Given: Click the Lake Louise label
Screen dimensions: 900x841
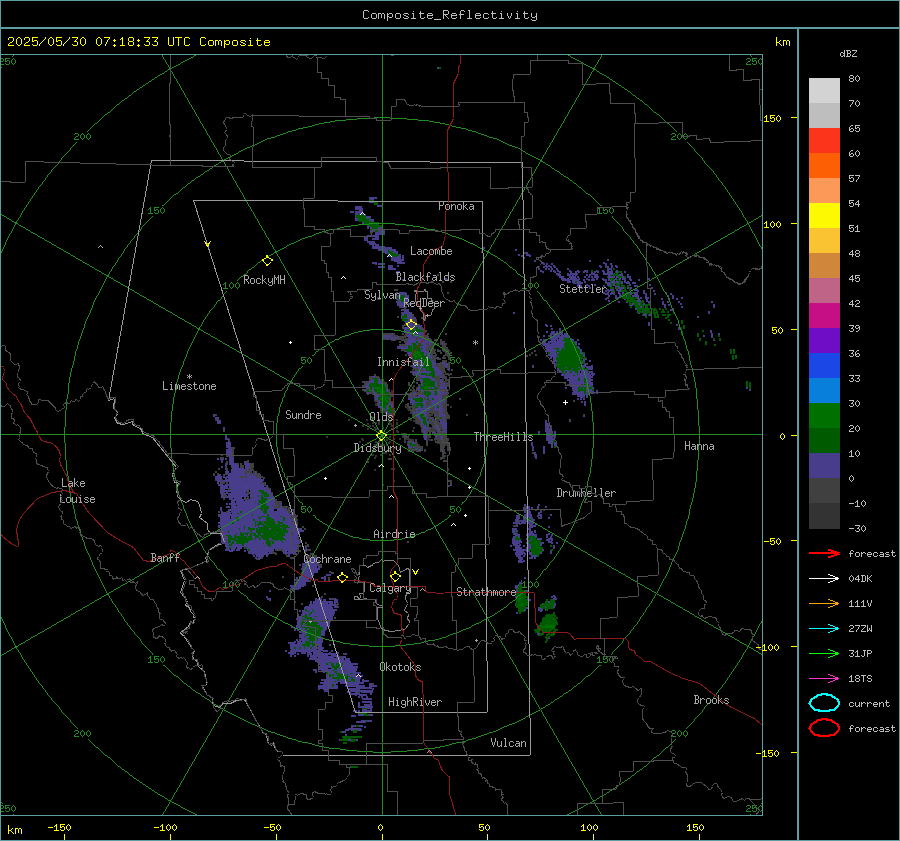Looking at the screenshot, I should [x=77, y=491].
